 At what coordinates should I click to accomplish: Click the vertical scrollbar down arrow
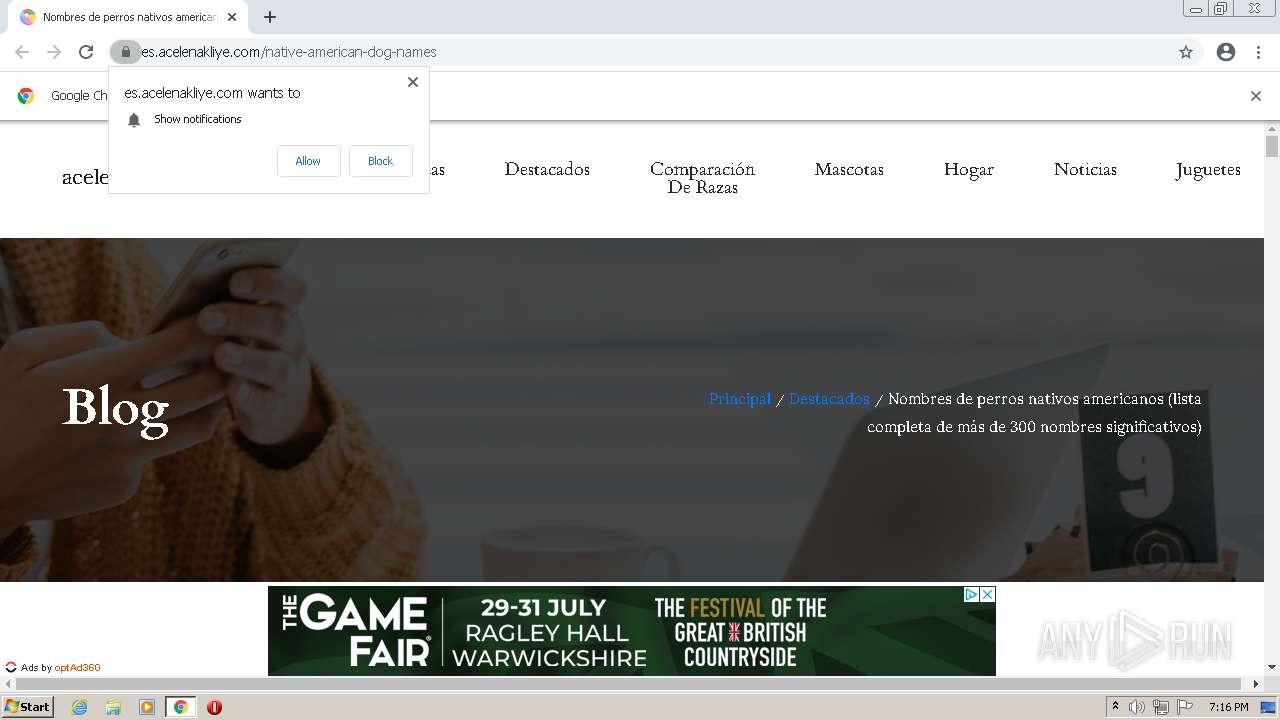pos(1272,667)
